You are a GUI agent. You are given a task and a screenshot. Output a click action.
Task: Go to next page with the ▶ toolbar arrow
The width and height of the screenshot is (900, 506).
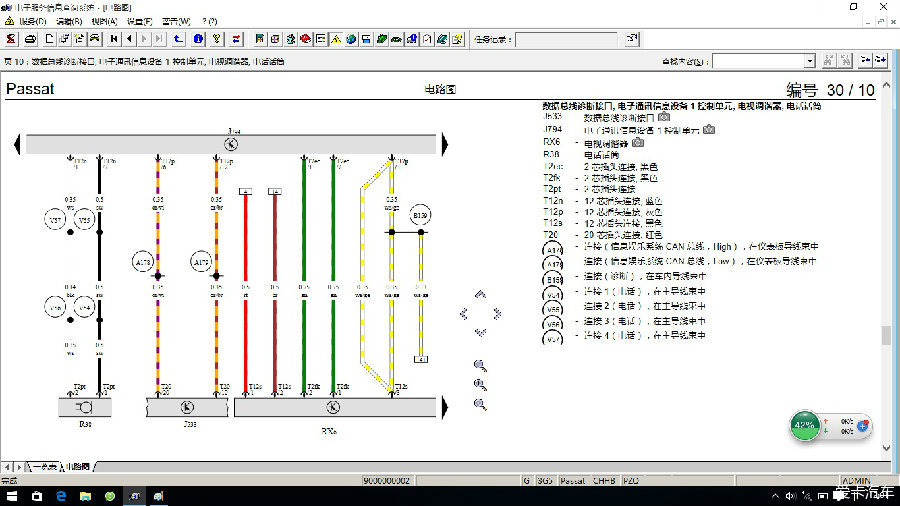pyautogui.click(x=144, y=39)
